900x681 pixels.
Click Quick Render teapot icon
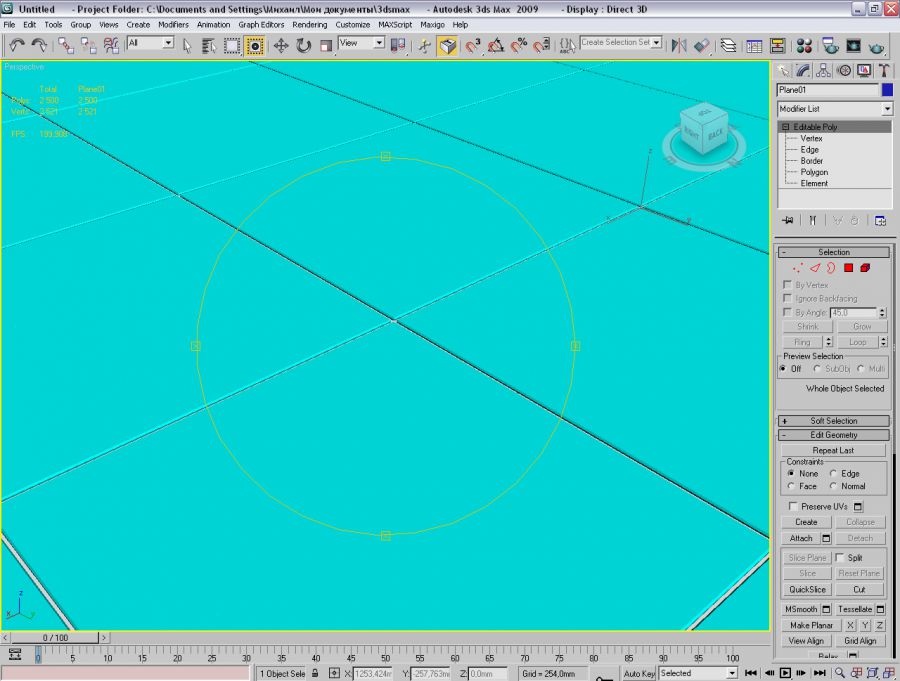coord(876,45)
